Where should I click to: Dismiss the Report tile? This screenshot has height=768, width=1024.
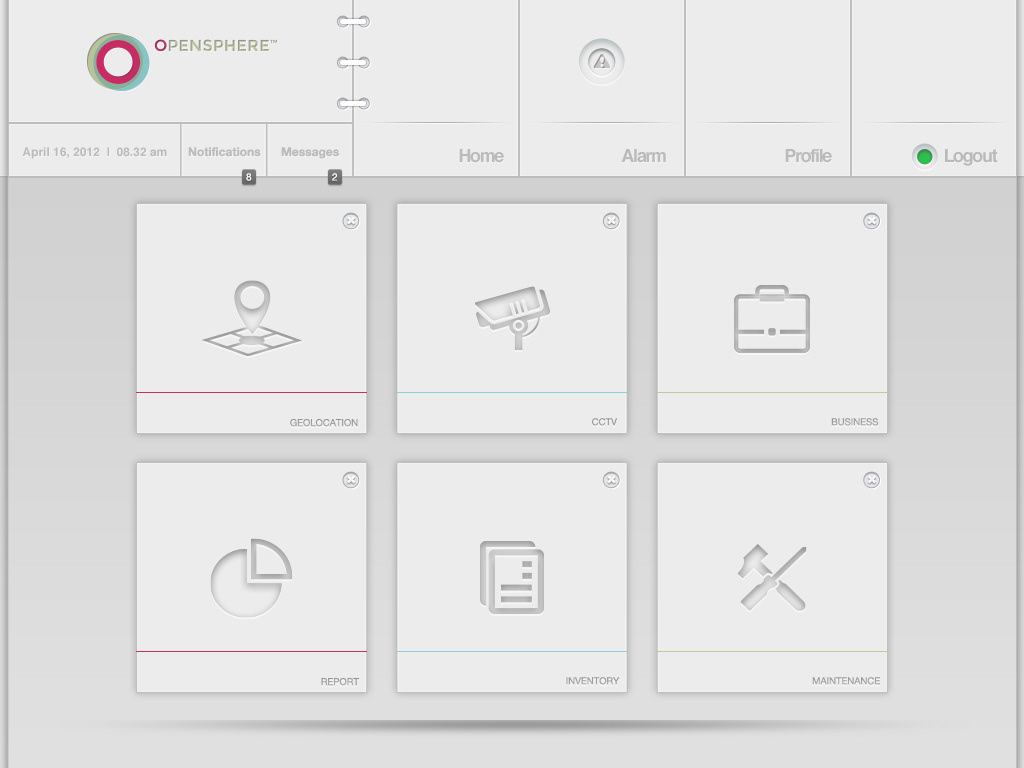(x=351, y=480)
